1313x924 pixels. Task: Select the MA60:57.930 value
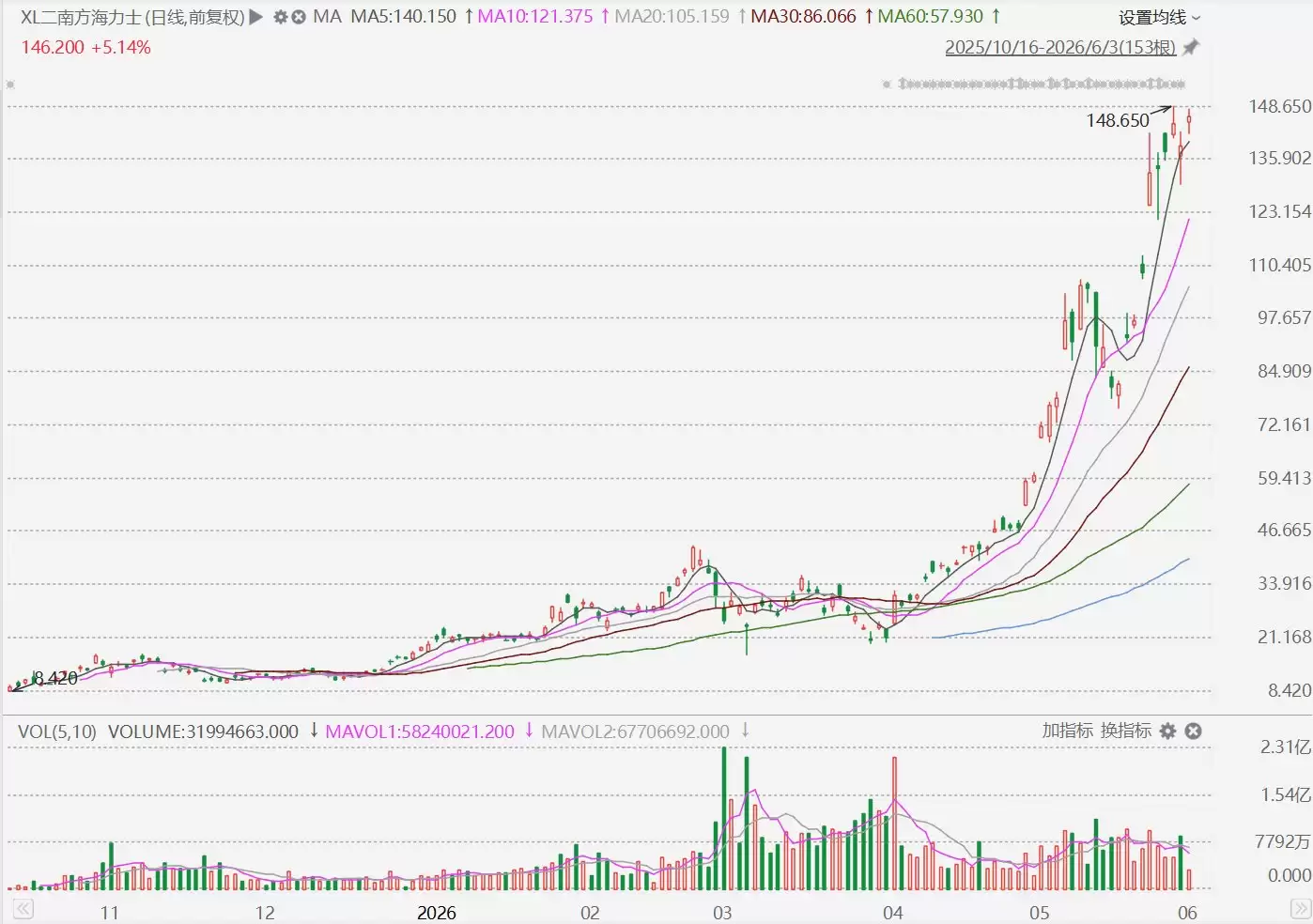point(931,17)
